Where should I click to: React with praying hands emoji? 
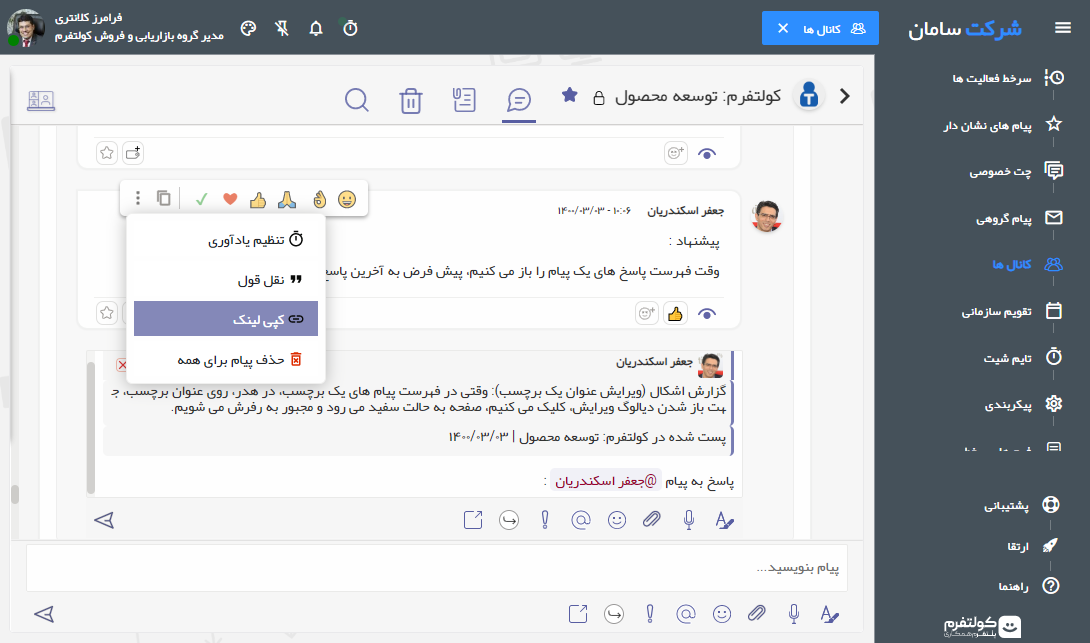tap(286, 200)
